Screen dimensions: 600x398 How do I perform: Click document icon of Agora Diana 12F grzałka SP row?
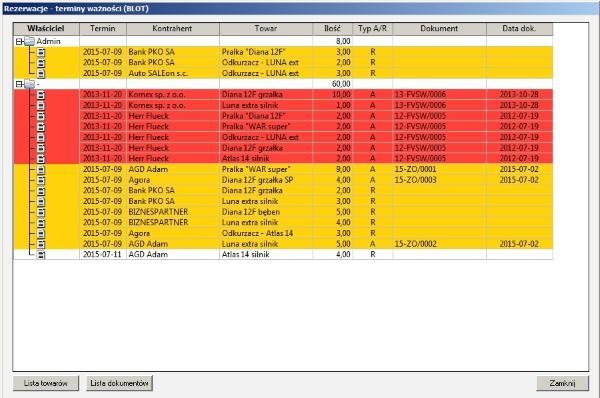click(41, 180)
